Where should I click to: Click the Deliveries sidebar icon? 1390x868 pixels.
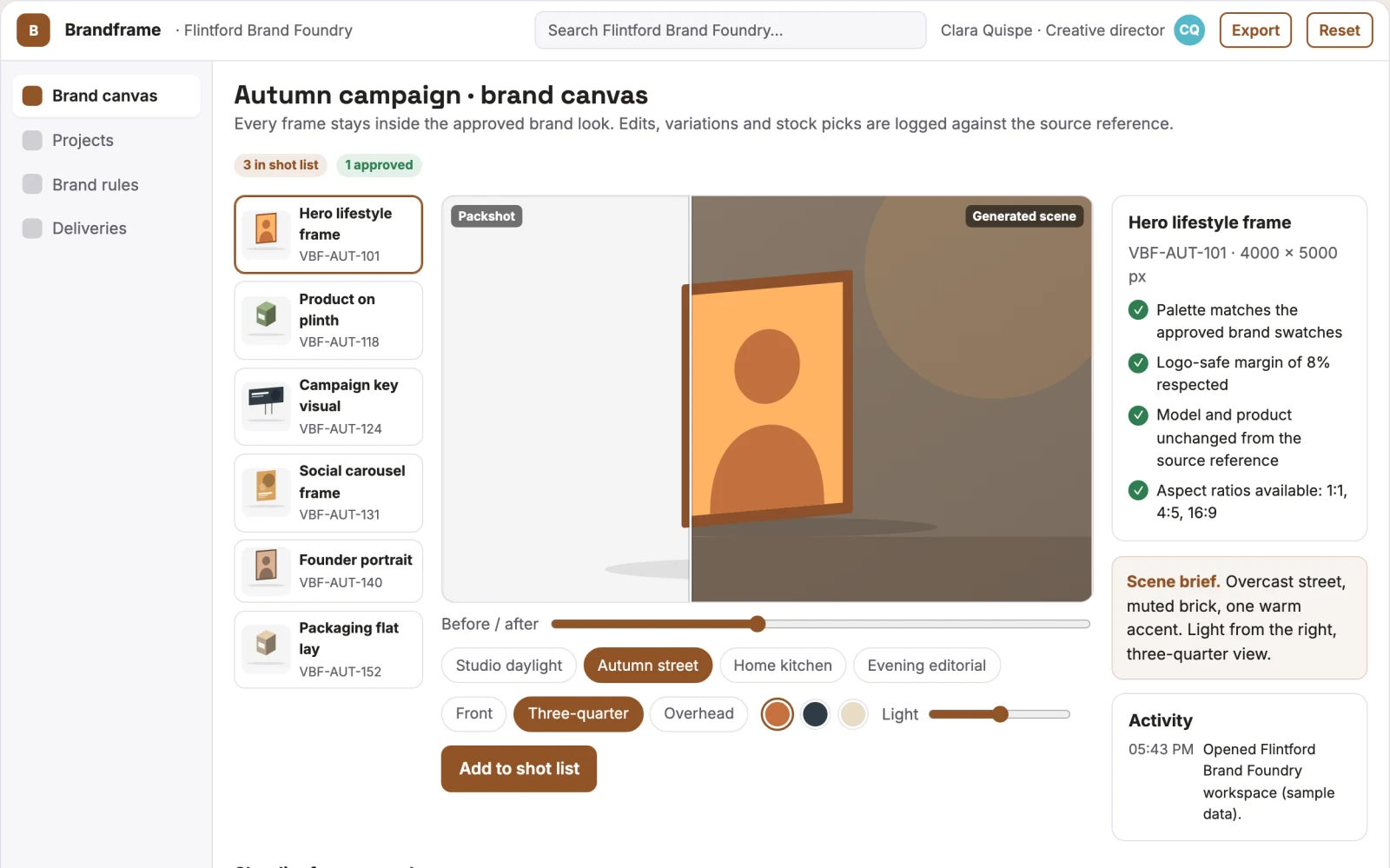32,229
